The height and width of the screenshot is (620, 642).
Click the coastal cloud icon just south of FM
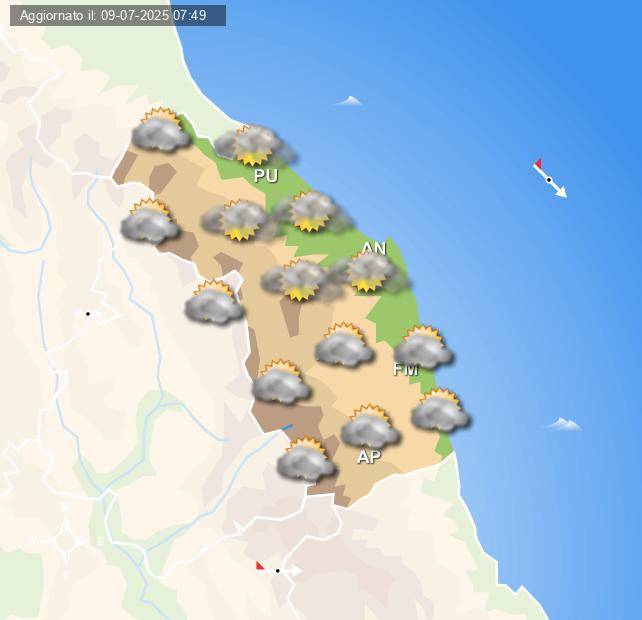441,410
